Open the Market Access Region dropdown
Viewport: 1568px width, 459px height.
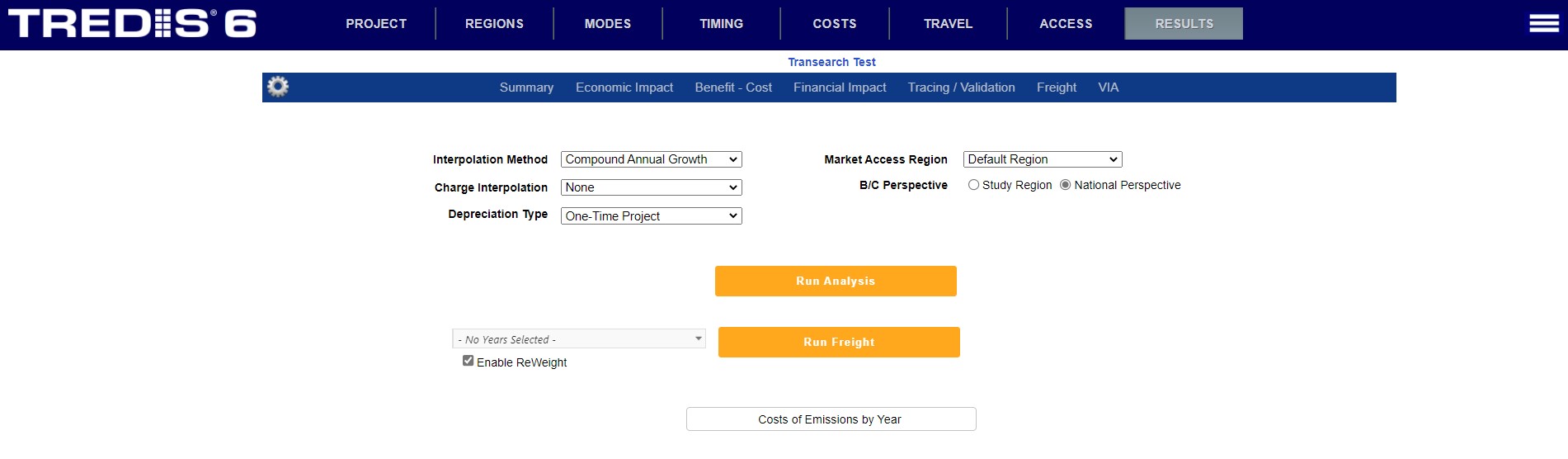[1042, 159]
